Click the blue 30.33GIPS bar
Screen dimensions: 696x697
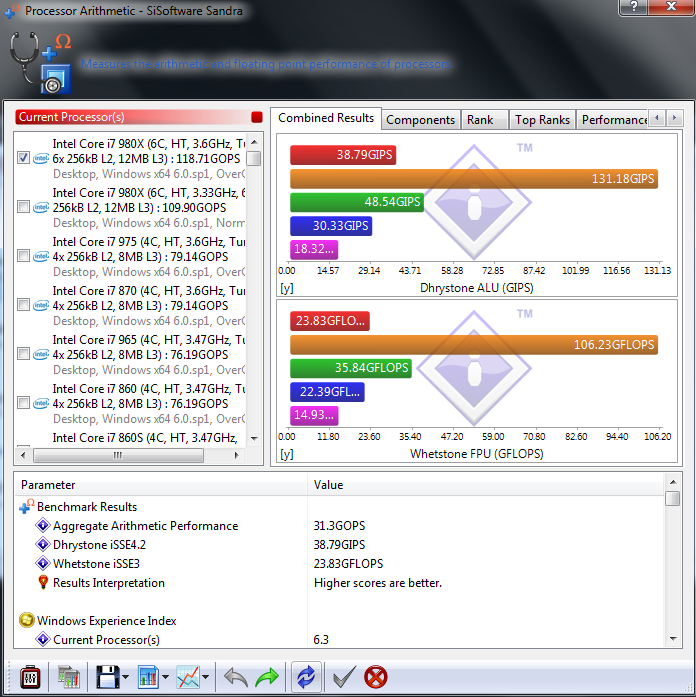coord(331,226)
